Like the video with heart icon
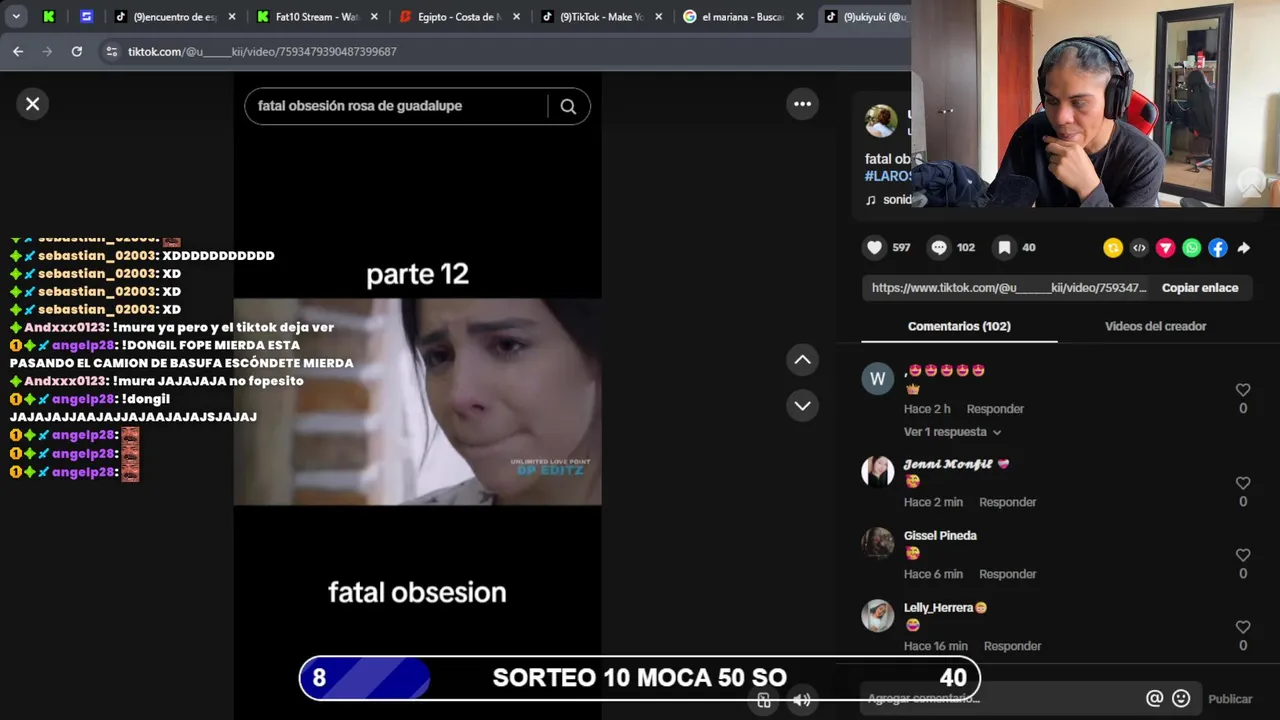 coord(875,248)
